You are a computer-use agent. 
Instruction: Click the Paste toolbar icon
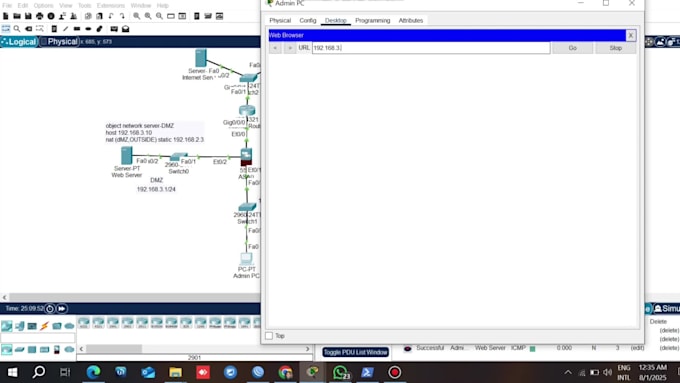pos(99,16)
